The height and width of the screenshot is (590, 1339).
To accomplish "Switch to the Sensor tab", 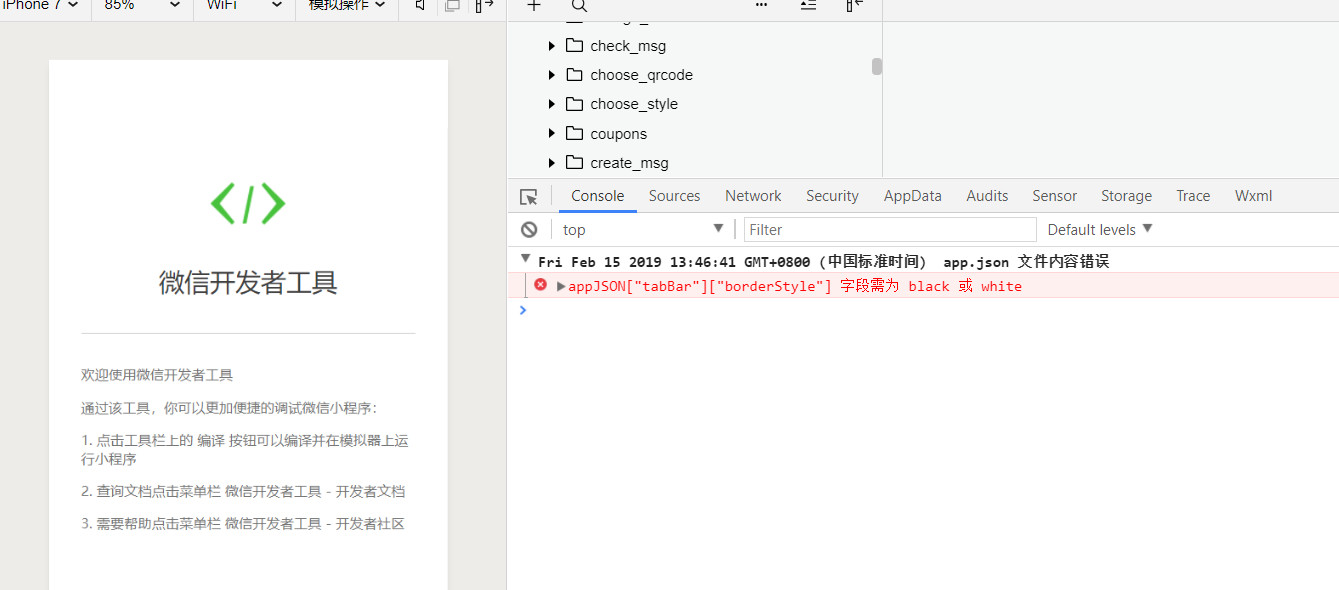I will click(x=1055, y=196).
